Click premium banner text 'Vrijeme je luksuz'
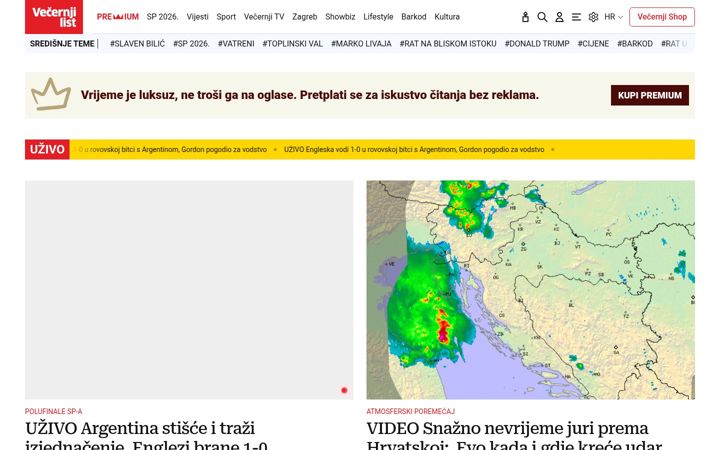 point(309,95)
